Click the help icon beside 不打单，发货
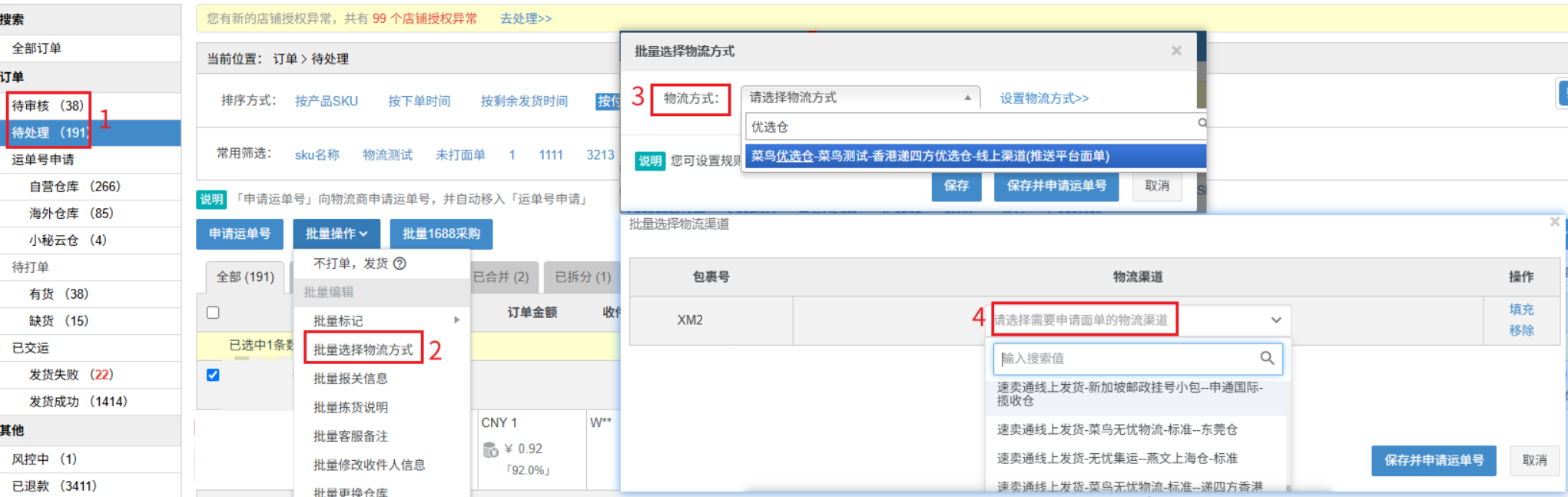This screenshot has width=1568, height=497. pyautogui.click(x=399, y=263)
